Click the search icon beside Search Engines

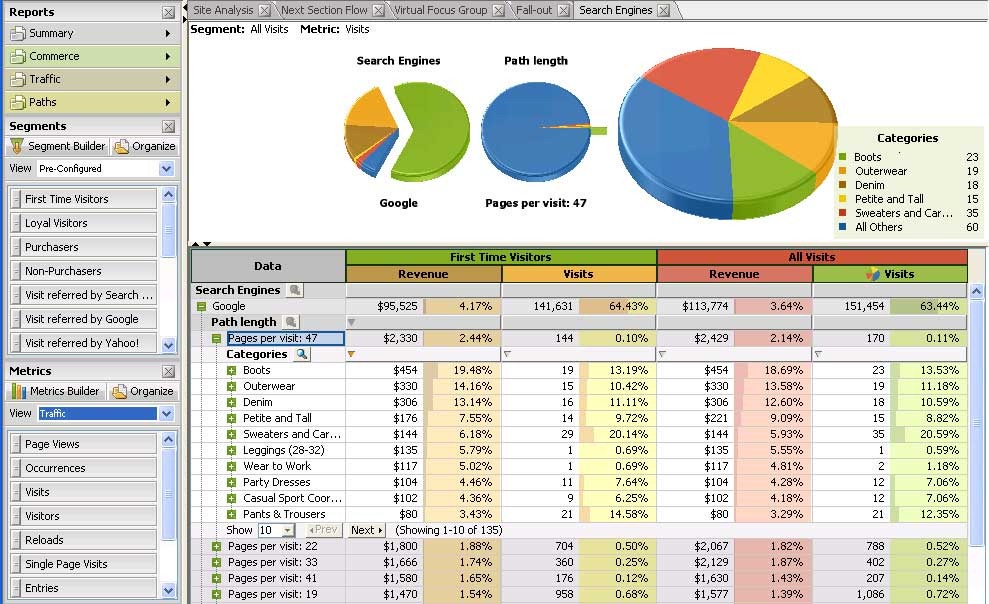pos(294,290)
